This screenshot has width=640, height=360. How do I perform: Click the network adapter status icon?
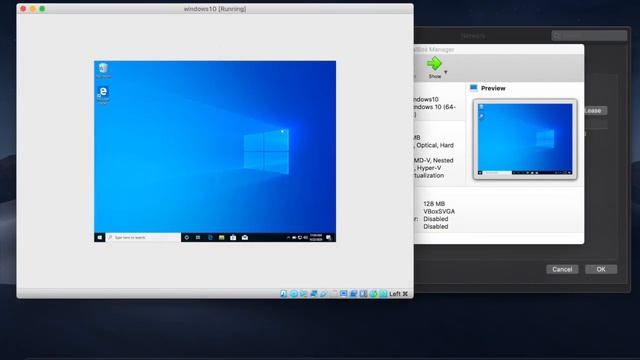pyautogui.click(x=313, y=293)
